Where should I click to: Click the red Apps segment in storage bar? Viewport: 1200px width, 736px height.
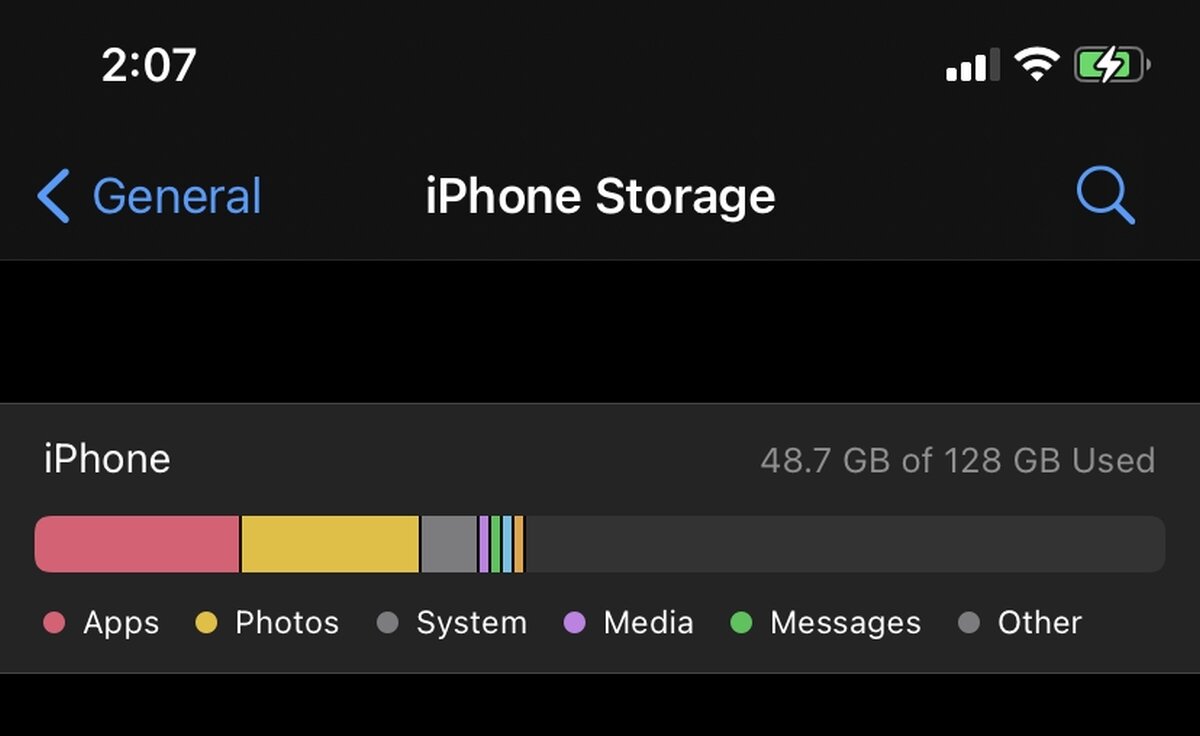137,544
